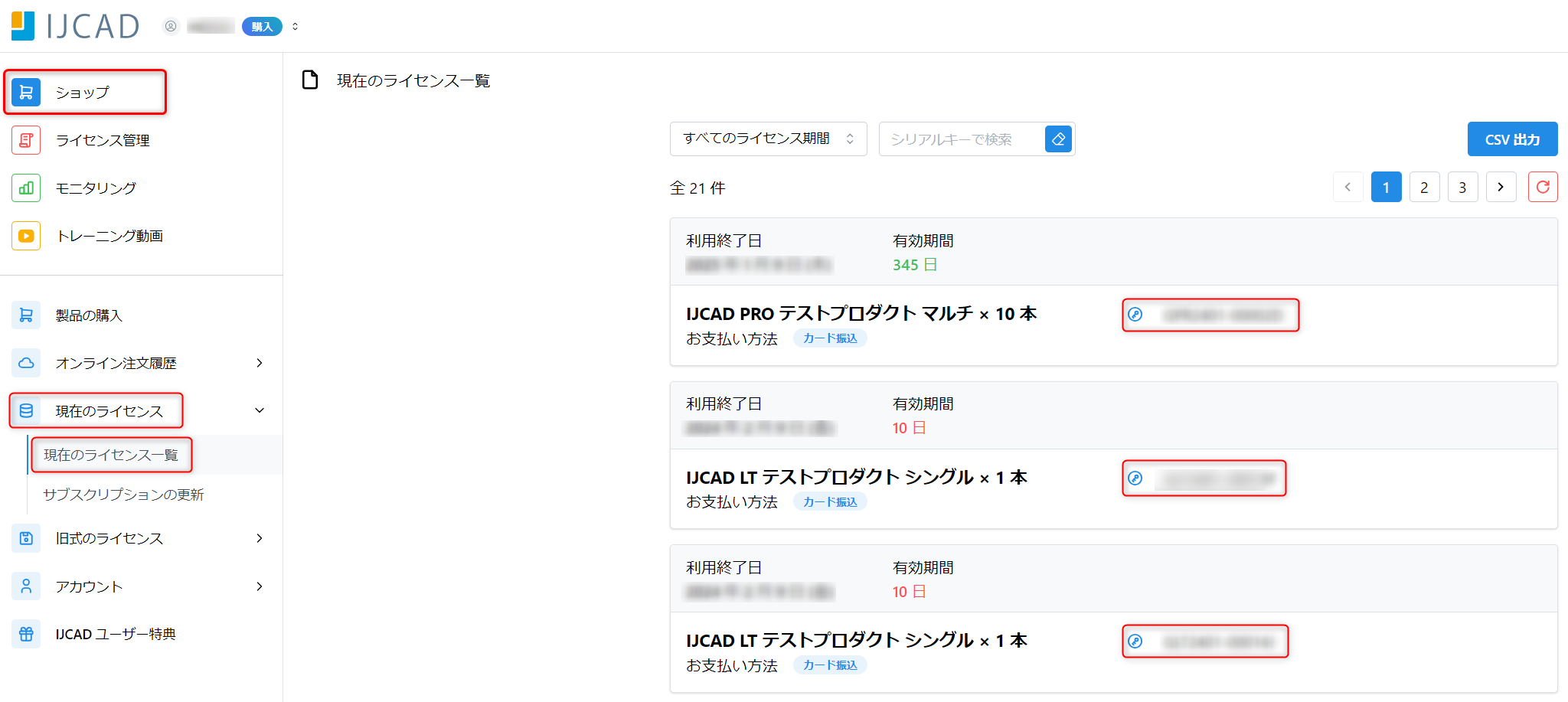1568x702 pixels.
Task: Expand the 旧式のライセンス chevron
Action: 260,538
